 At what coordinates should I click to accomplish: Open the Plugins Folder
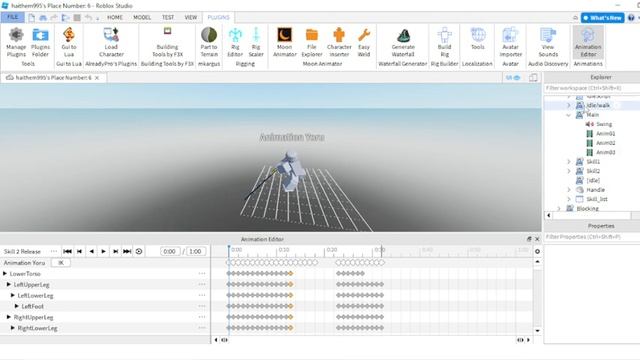tap(40, 42)
